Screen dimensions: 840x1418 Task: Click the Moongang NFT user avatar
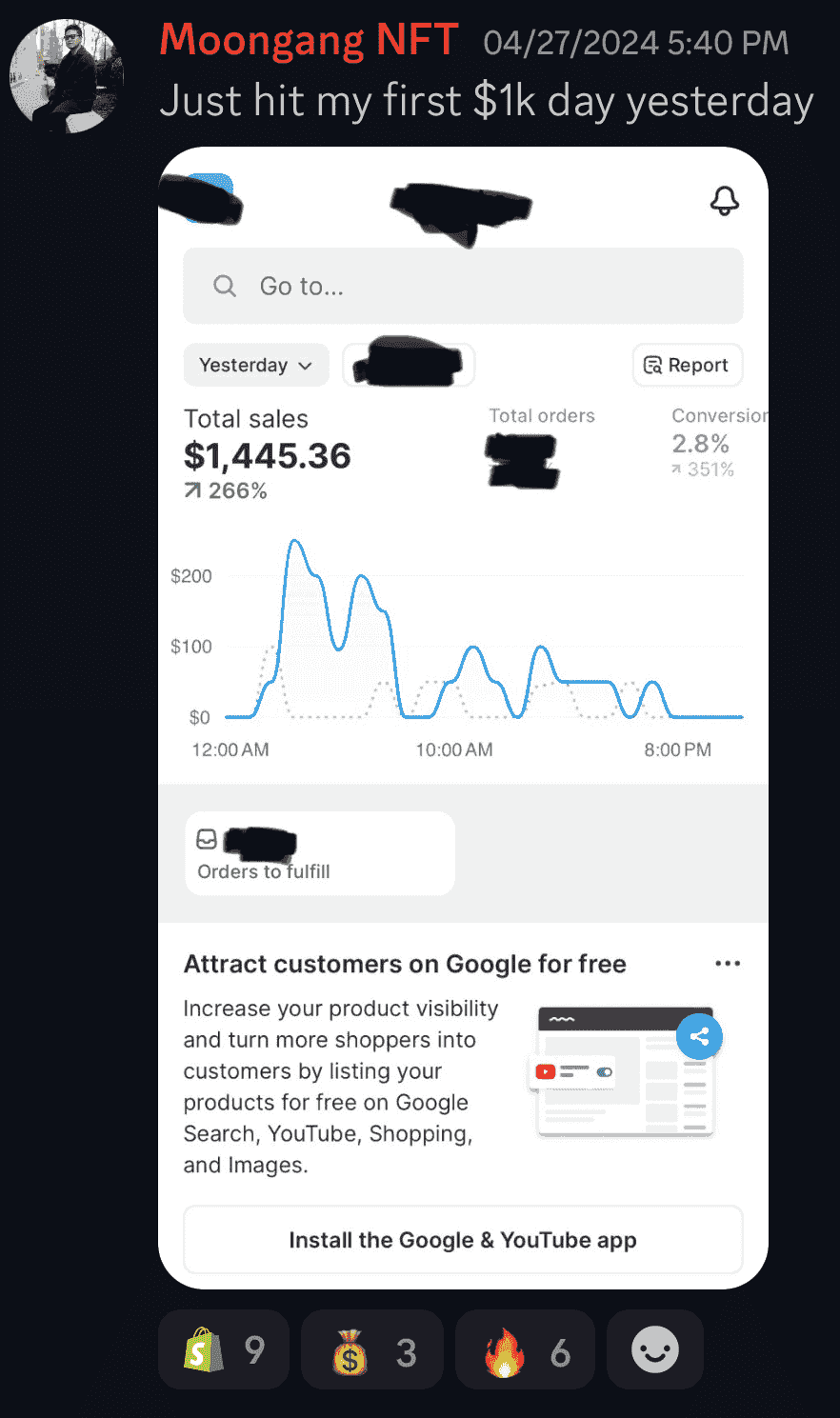tap(67, 76)
